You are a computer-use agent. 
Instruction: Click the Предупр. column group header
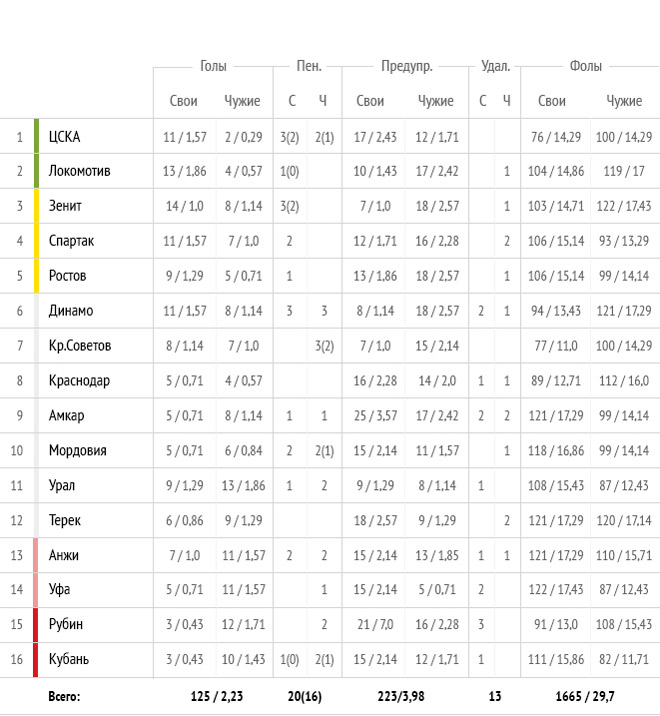pyautogui.click(x=407, y=67)
